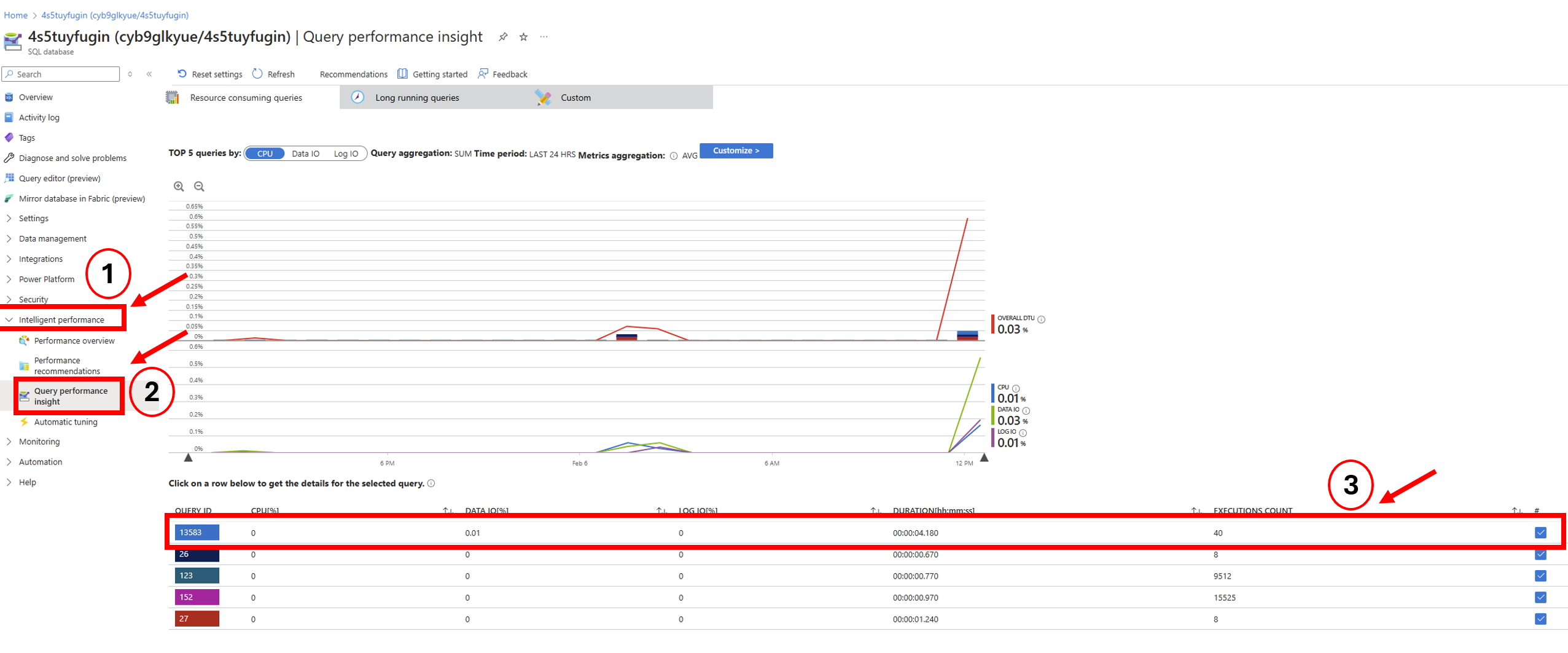Pin this page using the pin icon
The width and height of the screenshot is (1568, 653).
pos(503,37)
